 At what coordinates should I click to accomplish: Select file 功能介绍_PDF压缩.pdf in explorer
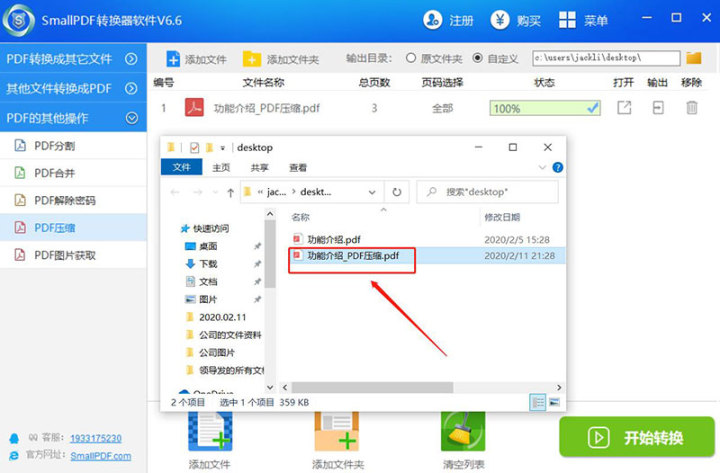(x=353, y=256)
